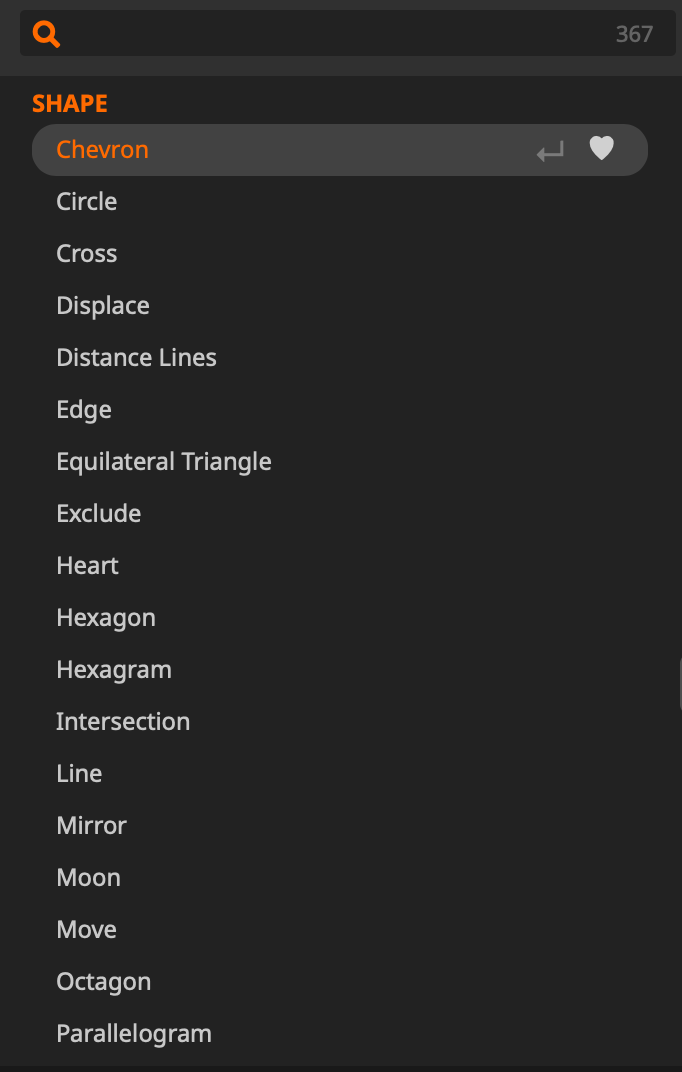Pick Moon from the shape list
The image size is (682, 1072).
pos(89,878)
